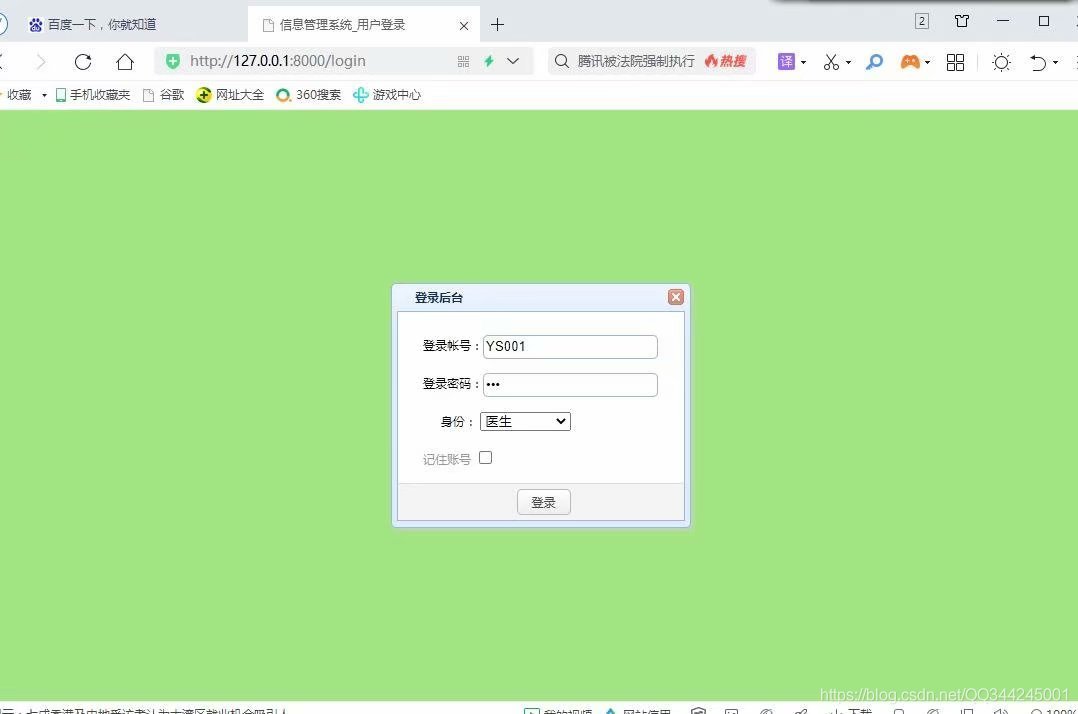
Task: Click the address bar URL 127.0.0.1:8000/login
Action: pos(278,61)
